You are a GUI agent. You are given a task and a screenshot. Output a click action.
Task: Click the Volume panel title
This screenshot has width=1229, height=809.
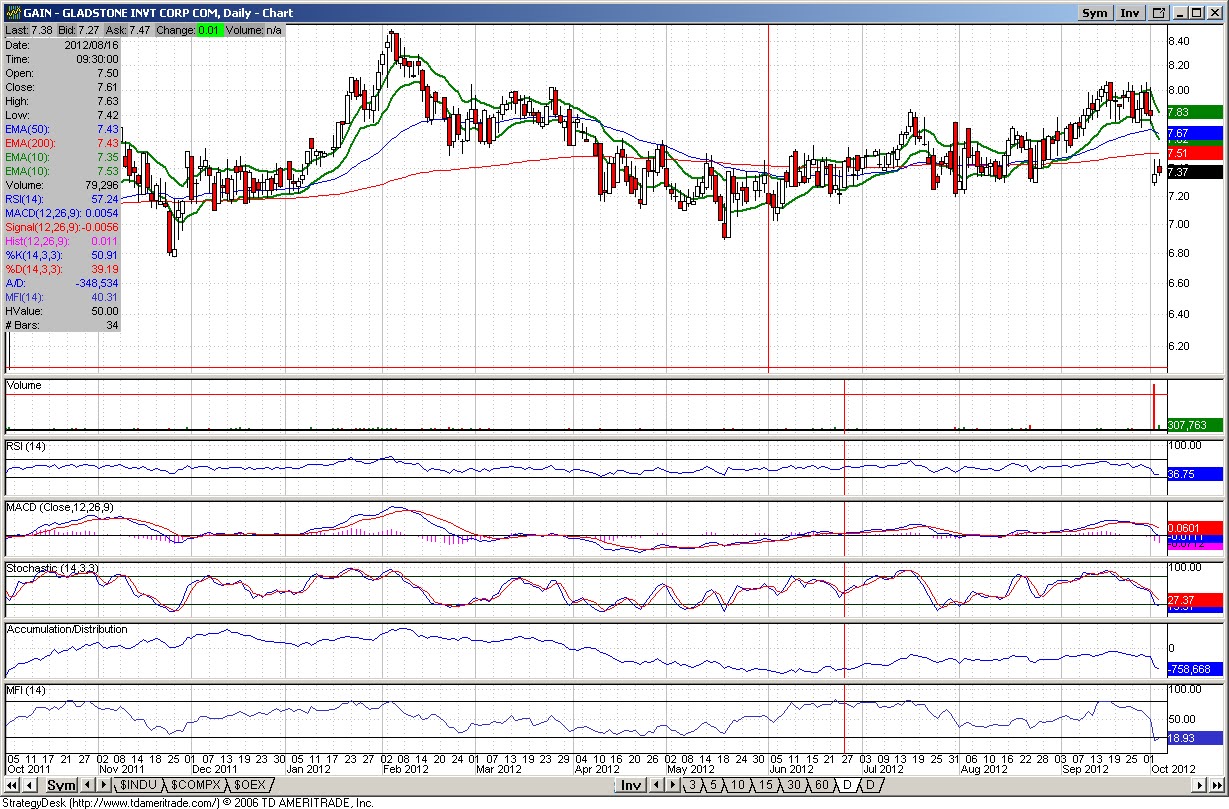pyautogui.click(x=24, y=385)
